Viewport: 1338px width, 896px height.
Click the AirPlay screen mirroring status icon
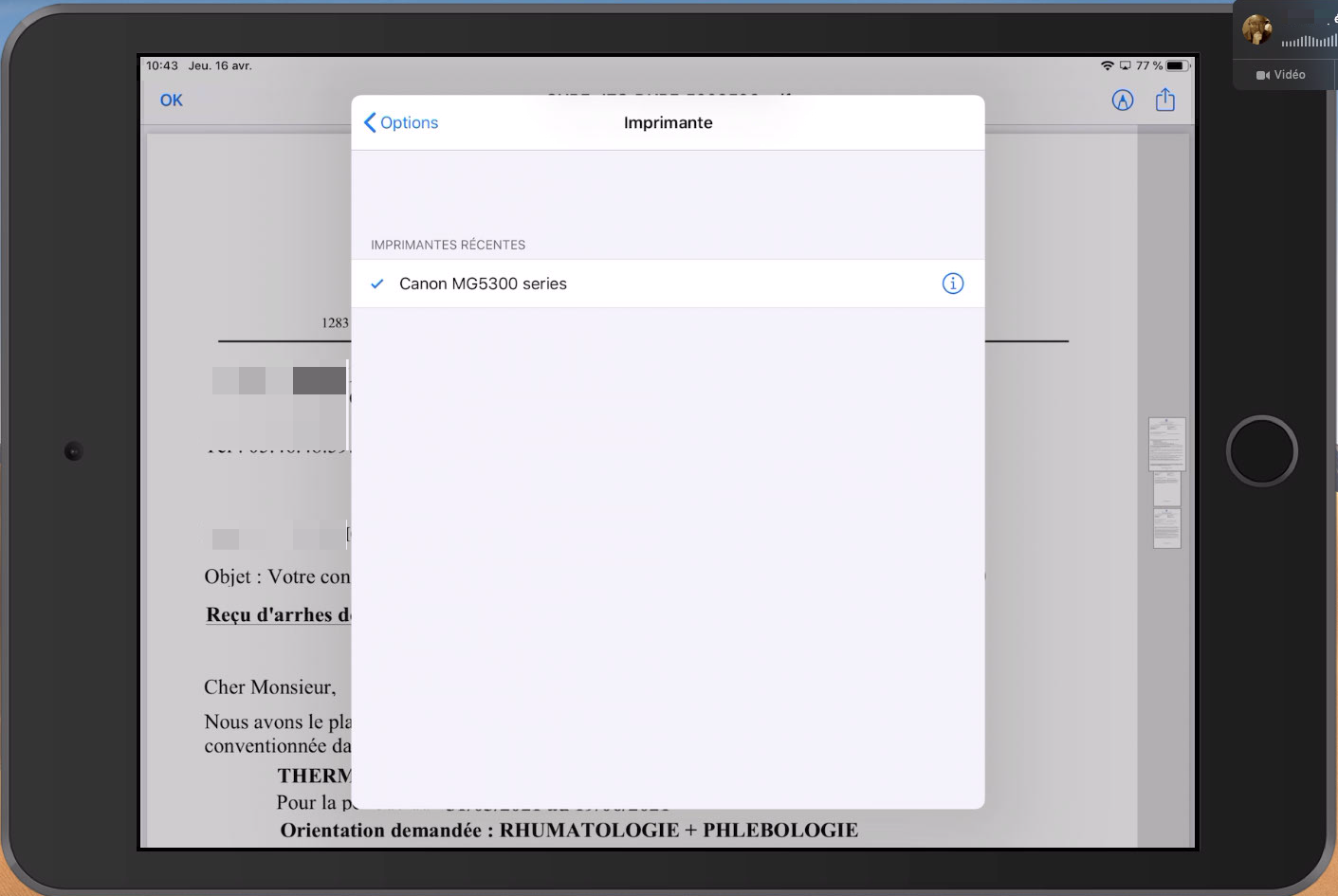1125,66
